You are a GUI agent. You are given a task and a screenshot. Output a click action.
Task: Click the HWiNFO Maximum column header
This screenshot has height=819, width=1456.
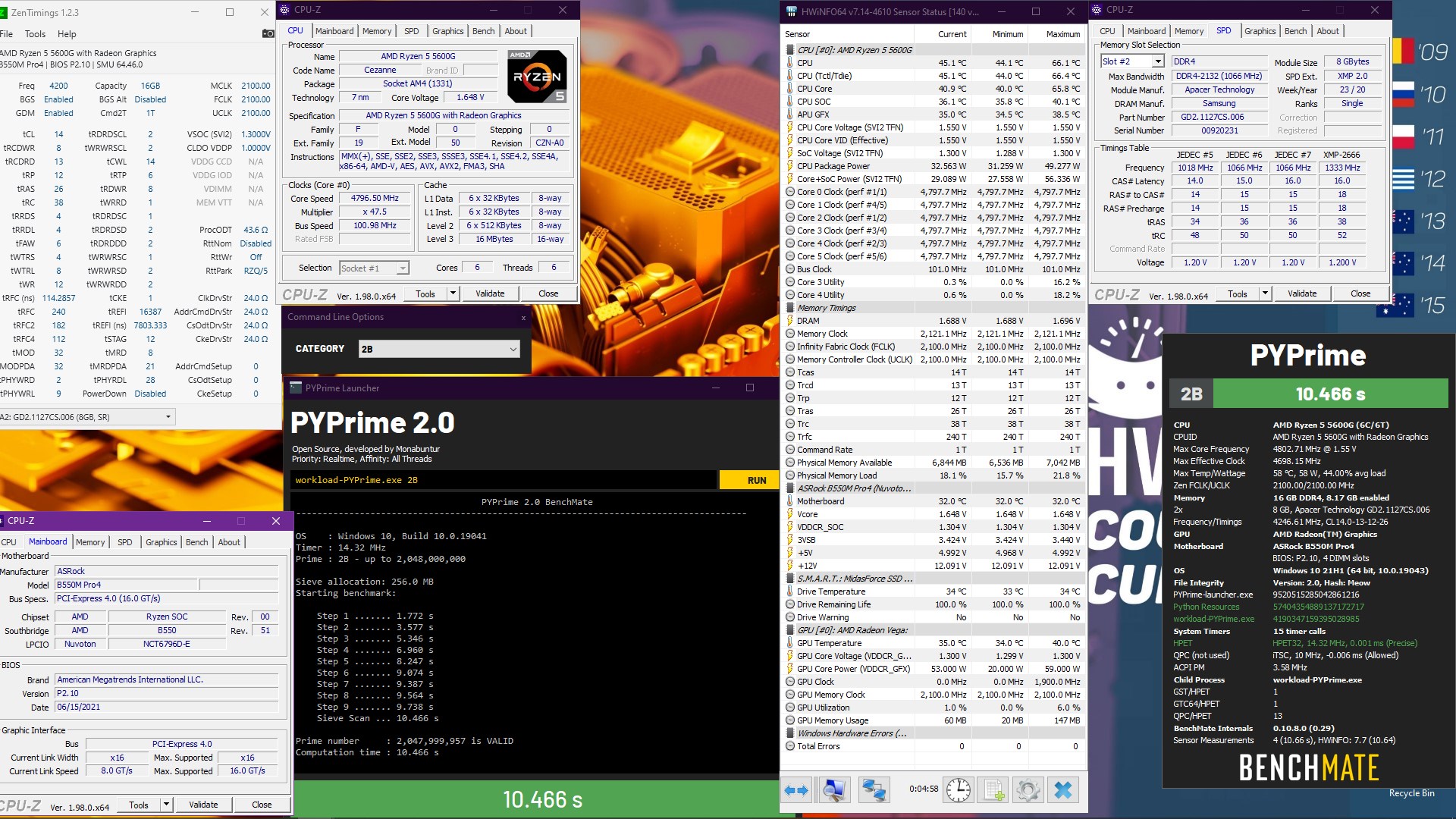1059,34
